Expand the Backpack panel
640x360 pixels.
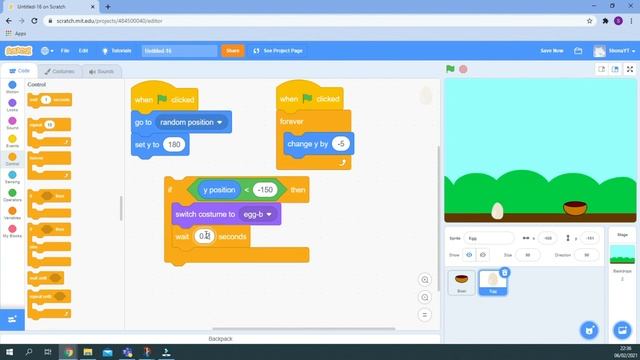(x=220, y=339)
